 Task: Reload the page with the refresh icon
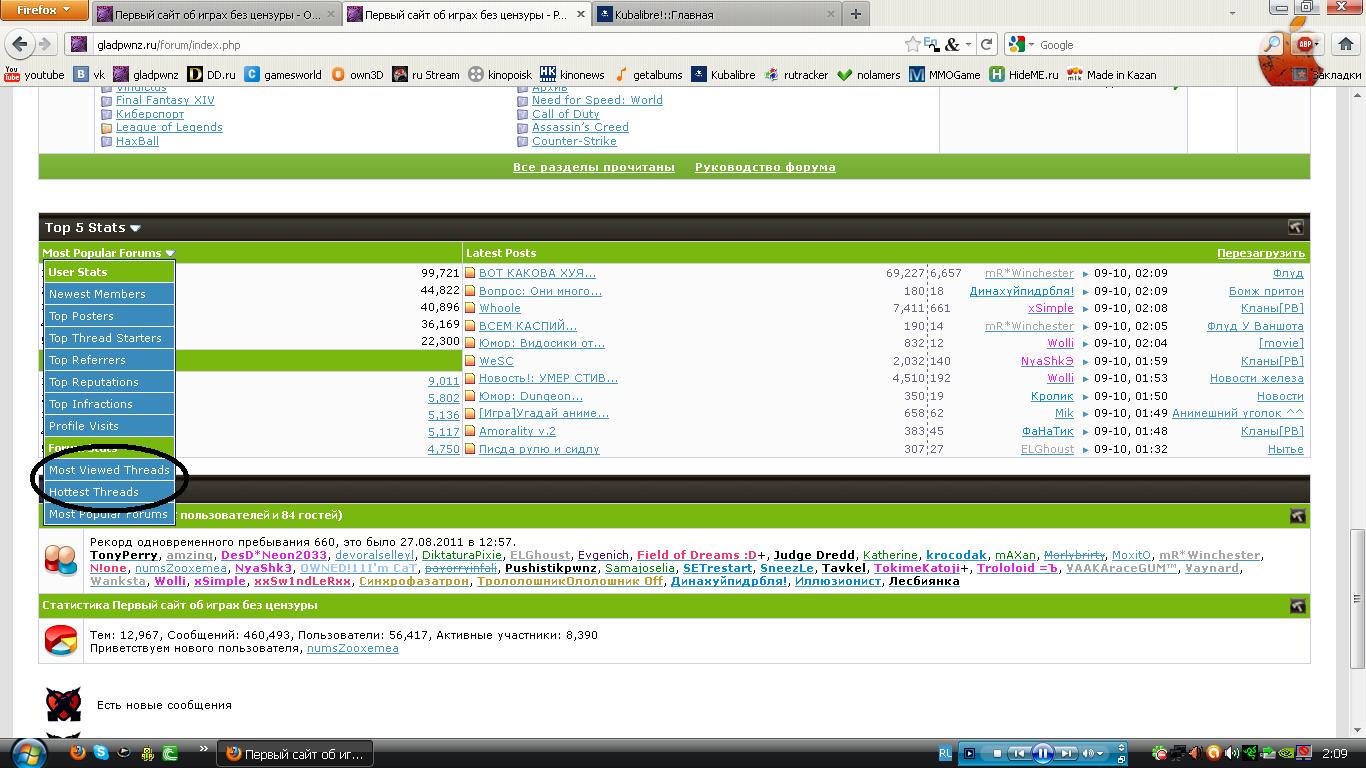[986, 45]
